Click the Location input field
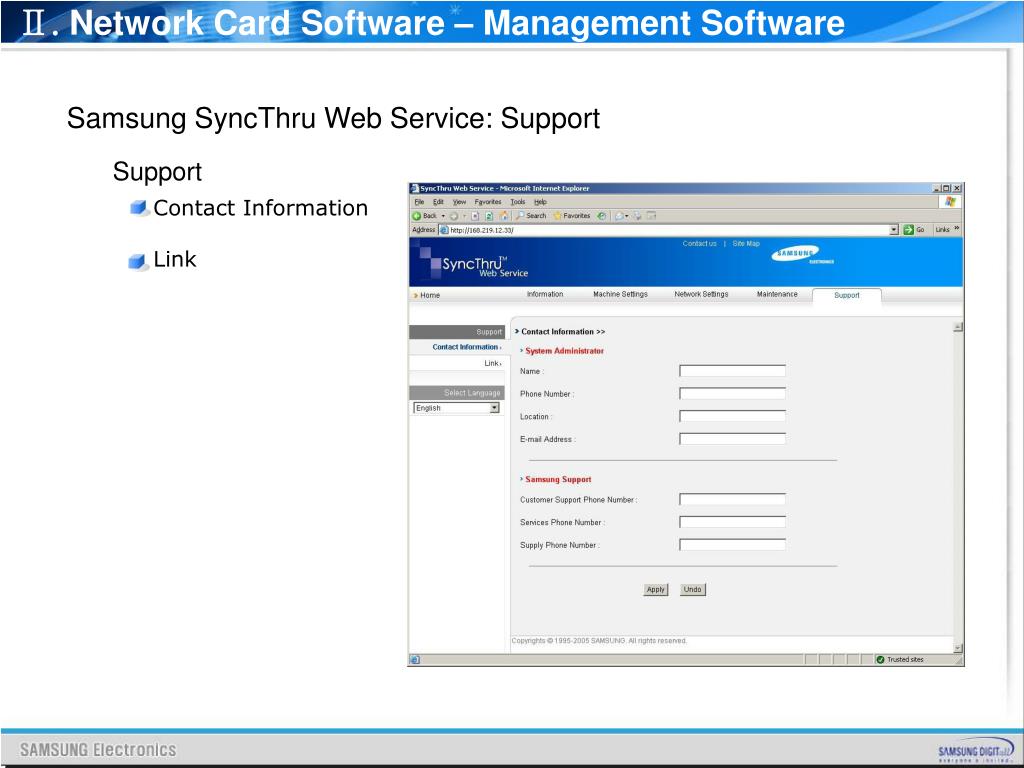1024x768 pixels. 732,417
